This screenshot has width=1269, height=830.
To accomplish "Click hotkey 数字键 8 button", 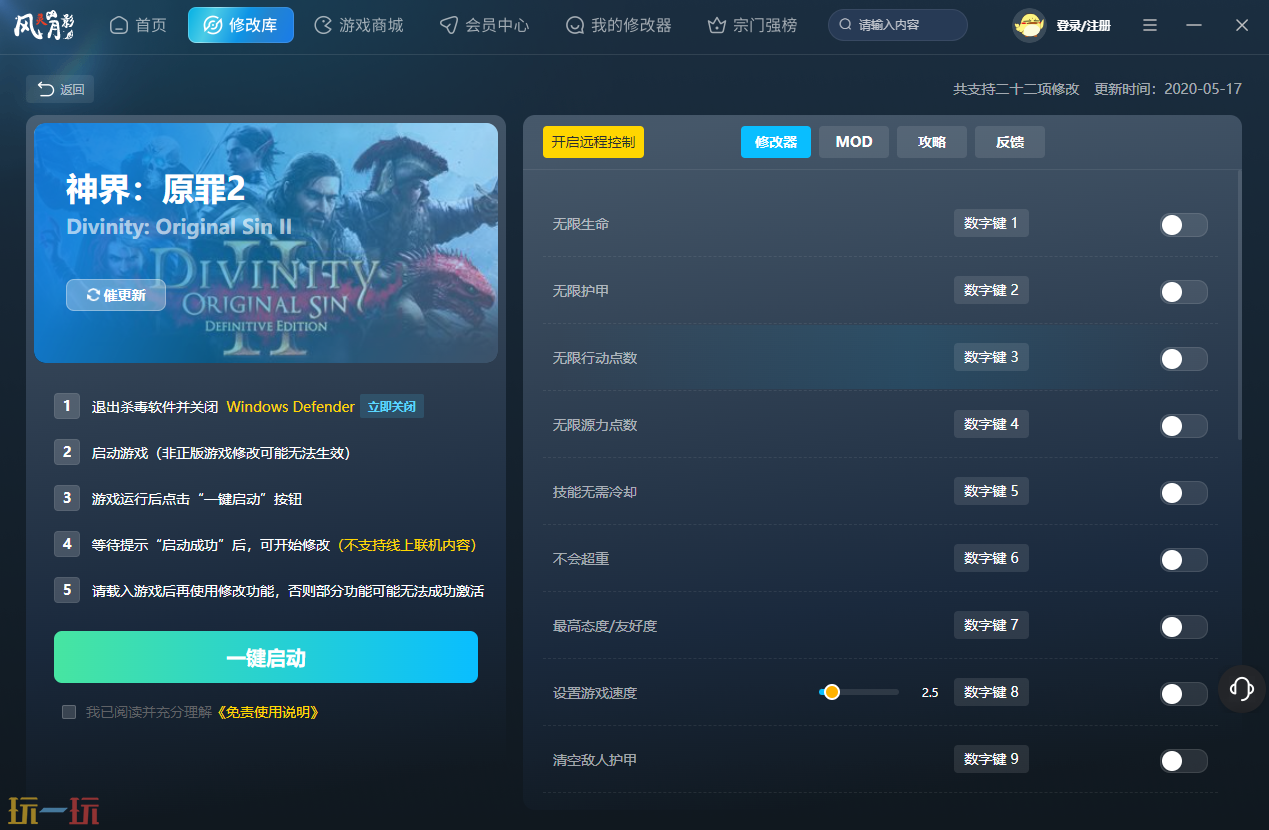I will (991, 692).
